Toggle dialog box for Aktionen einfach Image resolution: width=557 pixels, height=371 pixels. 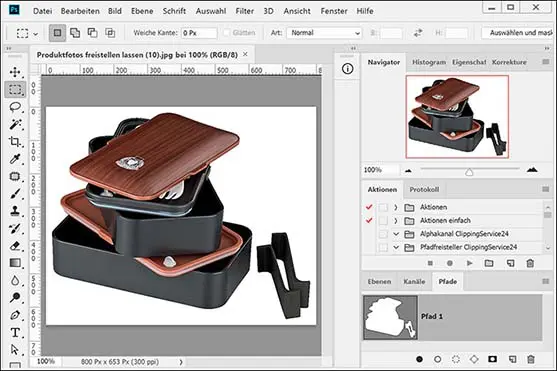pos(383,221)
